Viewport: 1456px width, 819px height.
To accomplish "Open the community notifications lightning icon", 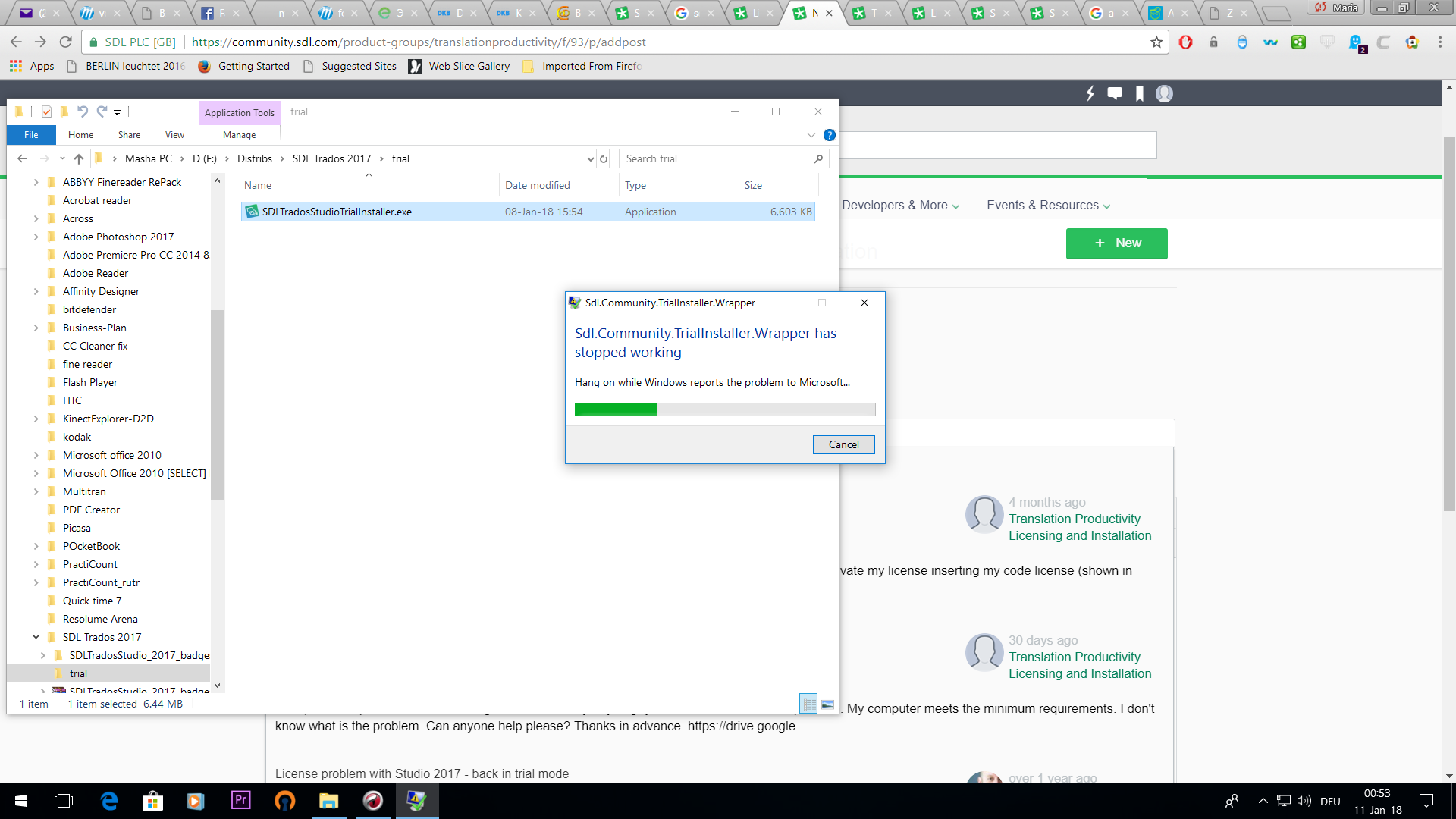I will point(1090,93).
